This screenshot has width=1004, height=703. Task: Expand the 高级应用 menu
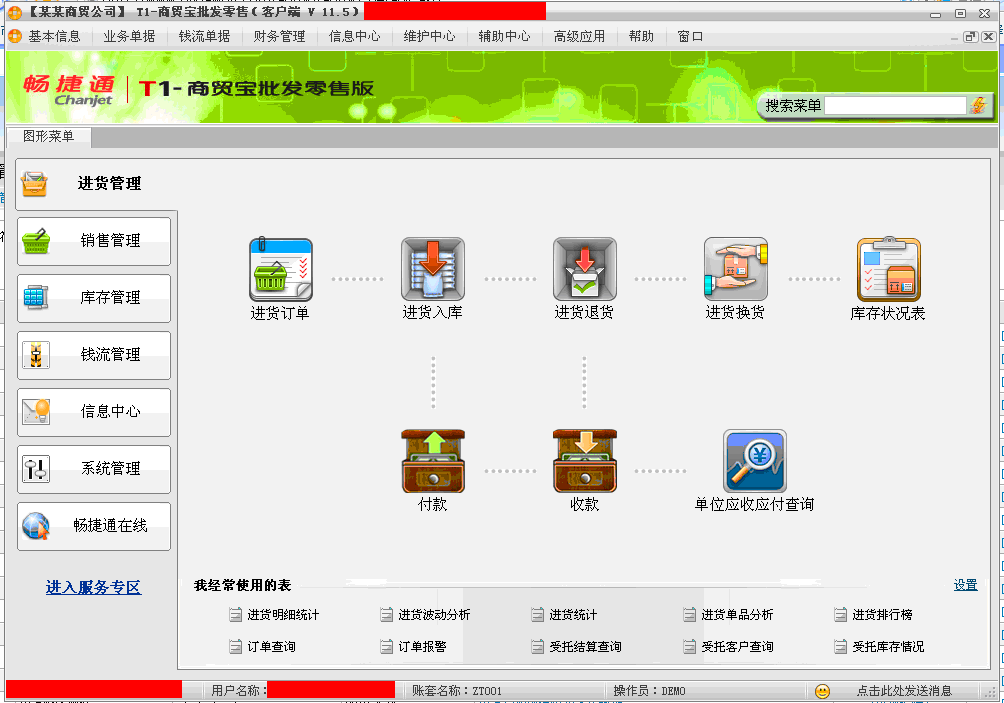pyautogui.click(x=579, y=36)
